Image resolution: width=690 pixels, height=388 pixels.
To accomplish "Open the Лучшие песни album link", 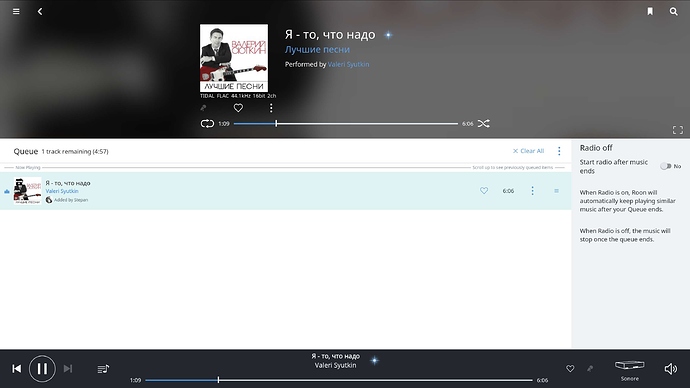I will (x=317, y=50).
